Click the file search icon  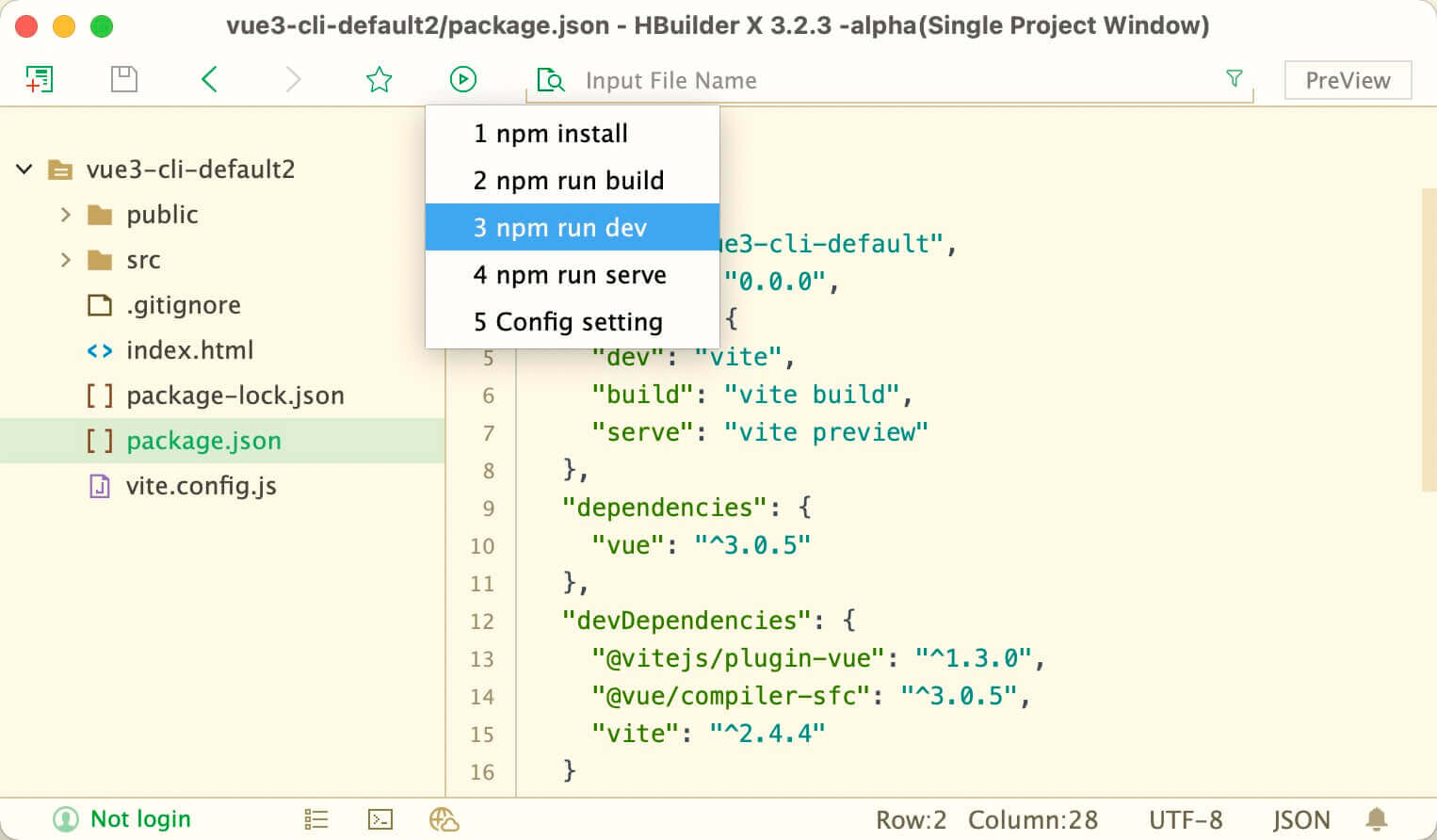[550, 80]
